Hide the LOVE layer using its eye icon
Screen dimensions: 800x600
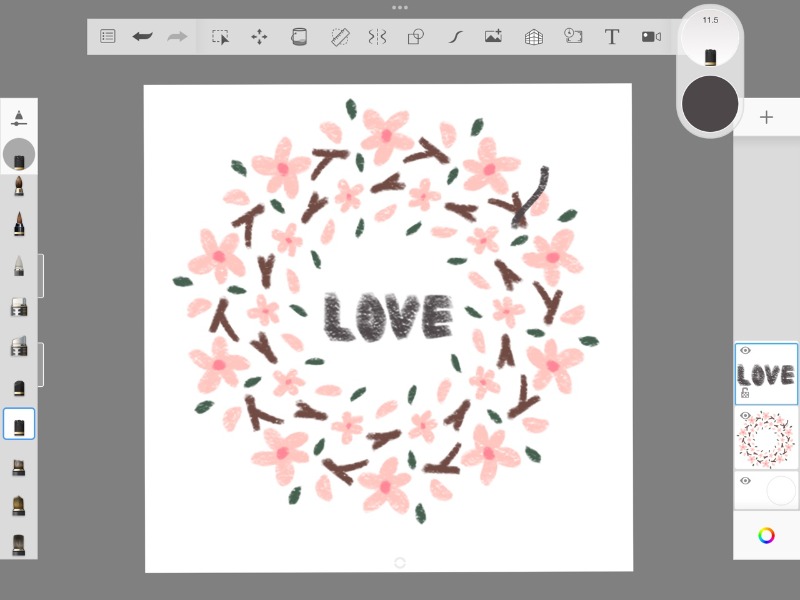pos(745,351)
